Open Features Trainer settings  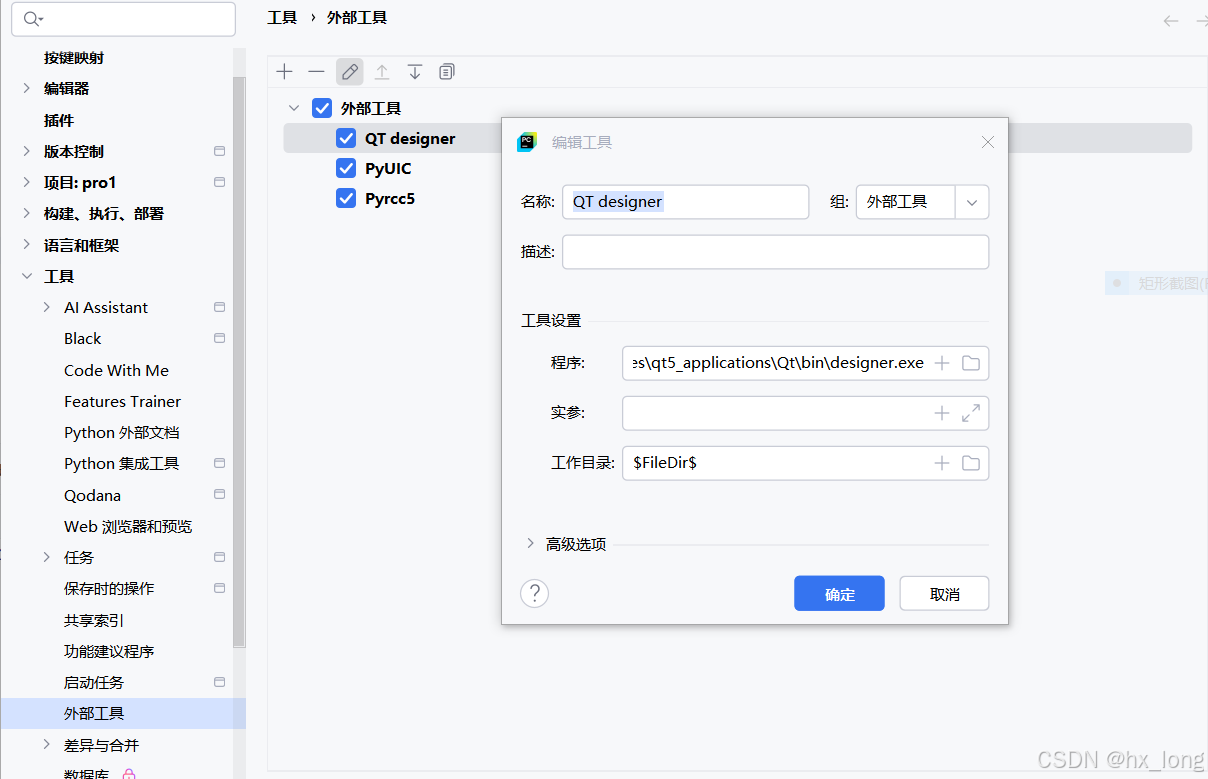tap(122, 401)
